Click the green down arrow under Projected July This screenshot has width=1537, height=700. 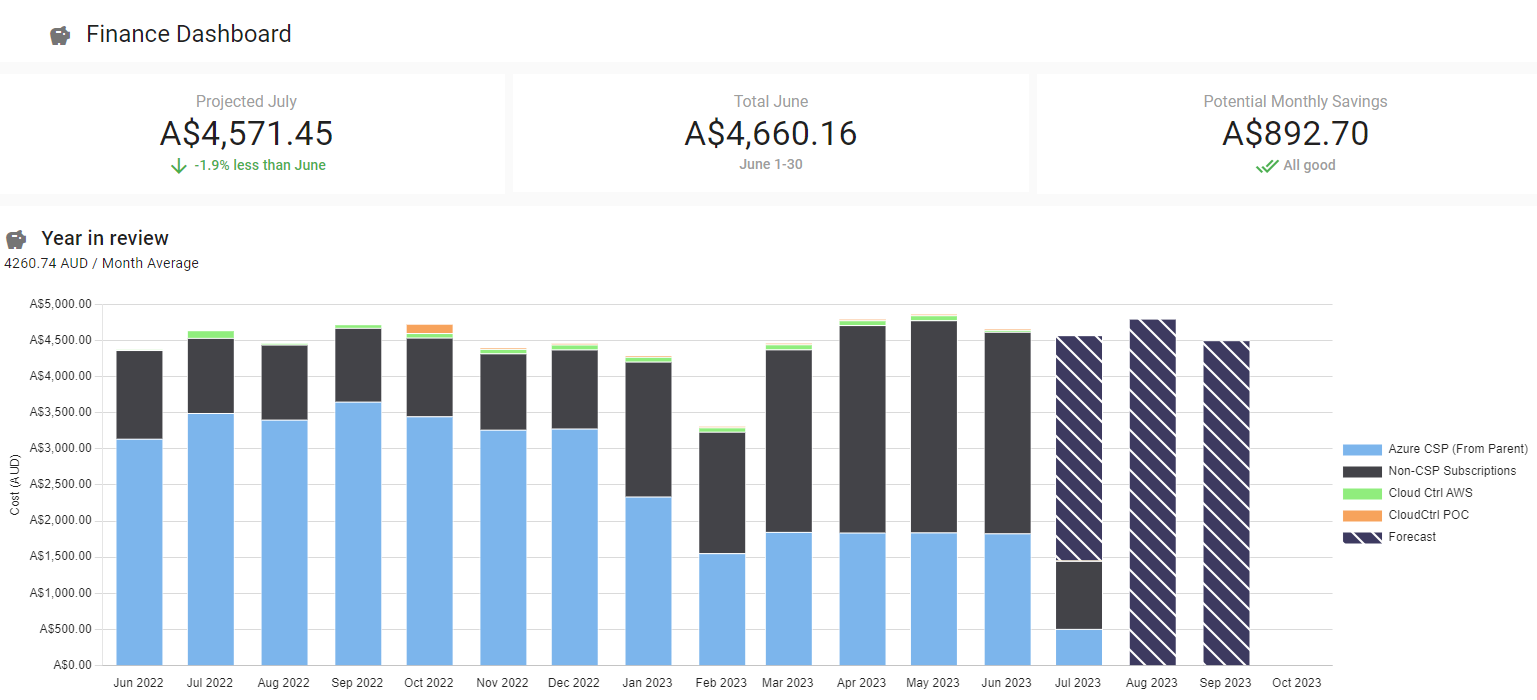[179, 166]
